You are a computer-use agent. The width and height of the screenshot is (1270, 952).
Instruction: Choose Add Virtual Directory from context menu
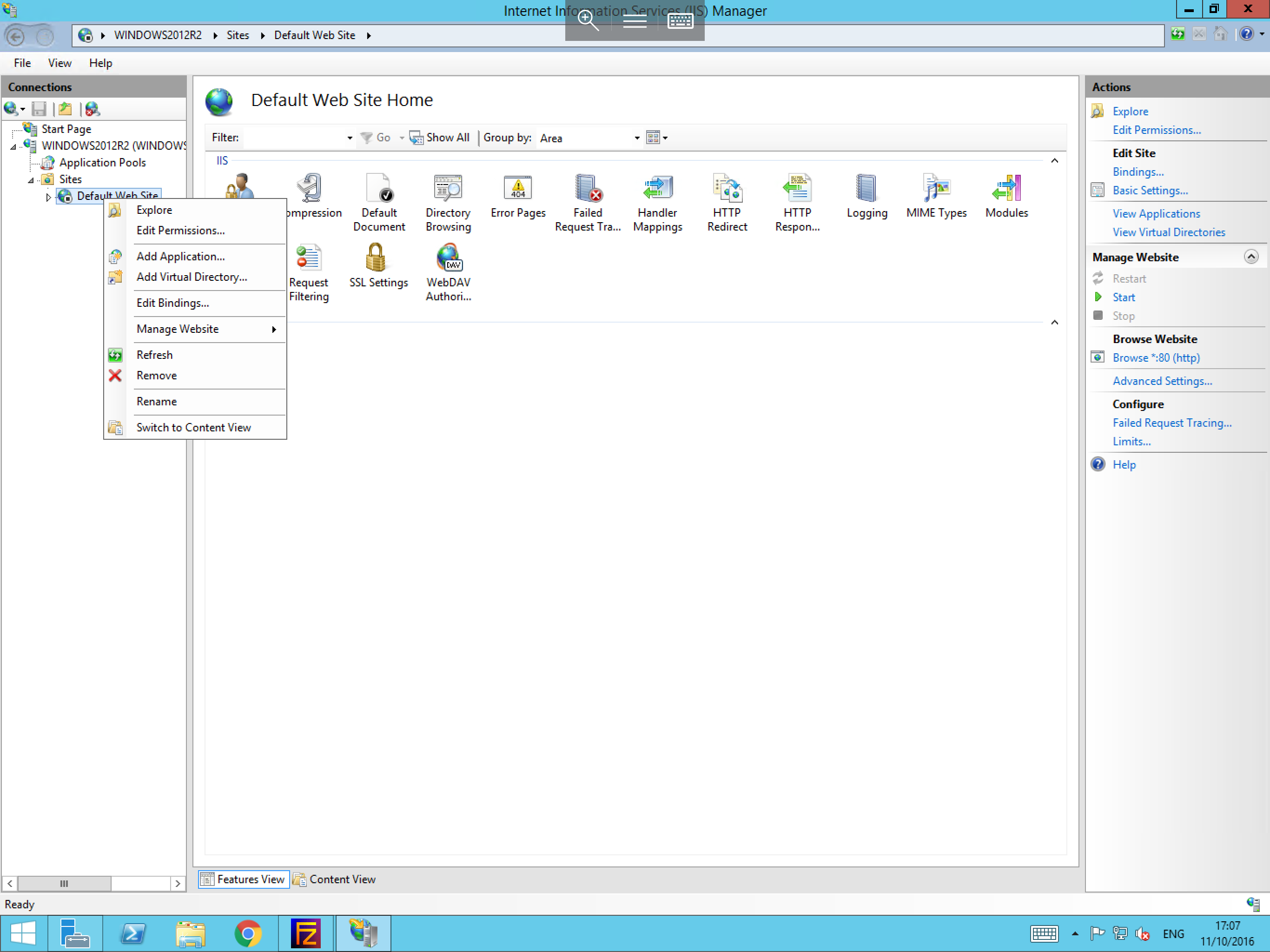[195, 277]
